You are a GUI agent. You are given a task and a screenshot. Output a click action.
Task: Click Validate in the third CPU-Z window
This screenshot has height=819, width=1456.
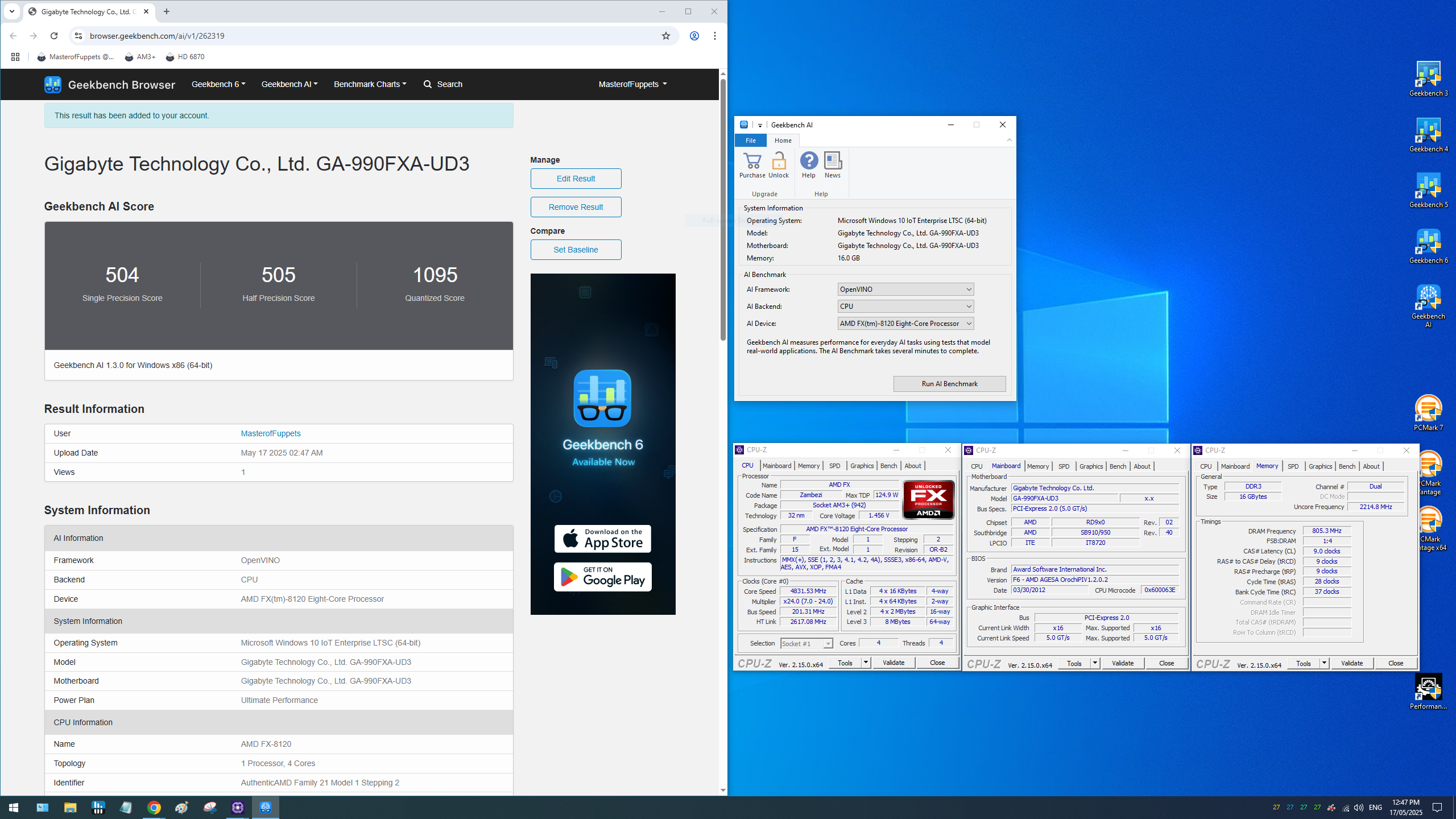coord(1352,663)
